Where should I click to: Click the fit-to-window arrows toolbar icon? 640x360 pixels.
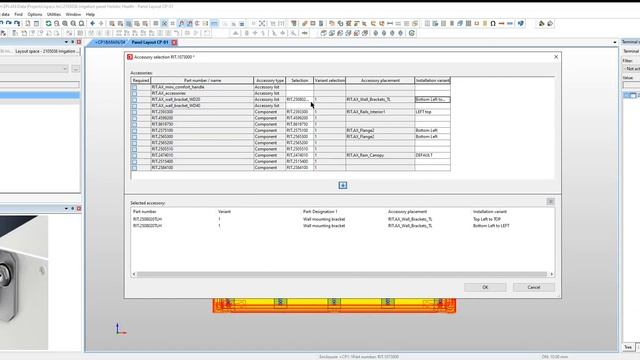(x=262, y=24)
